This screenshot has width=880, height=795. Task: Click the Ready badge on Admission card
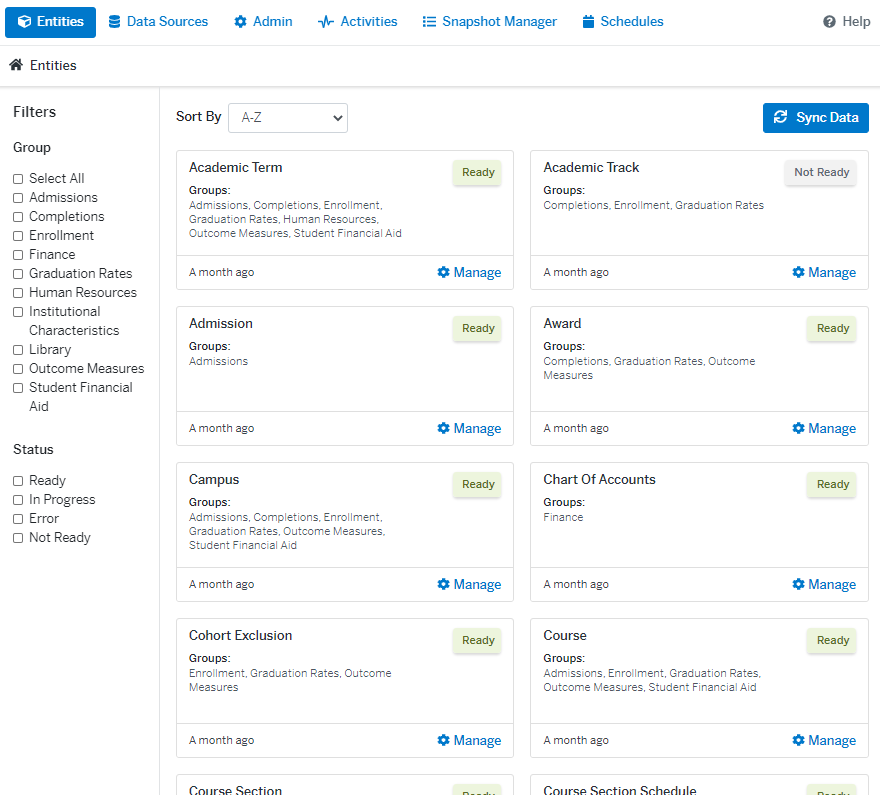pos(478,328)
